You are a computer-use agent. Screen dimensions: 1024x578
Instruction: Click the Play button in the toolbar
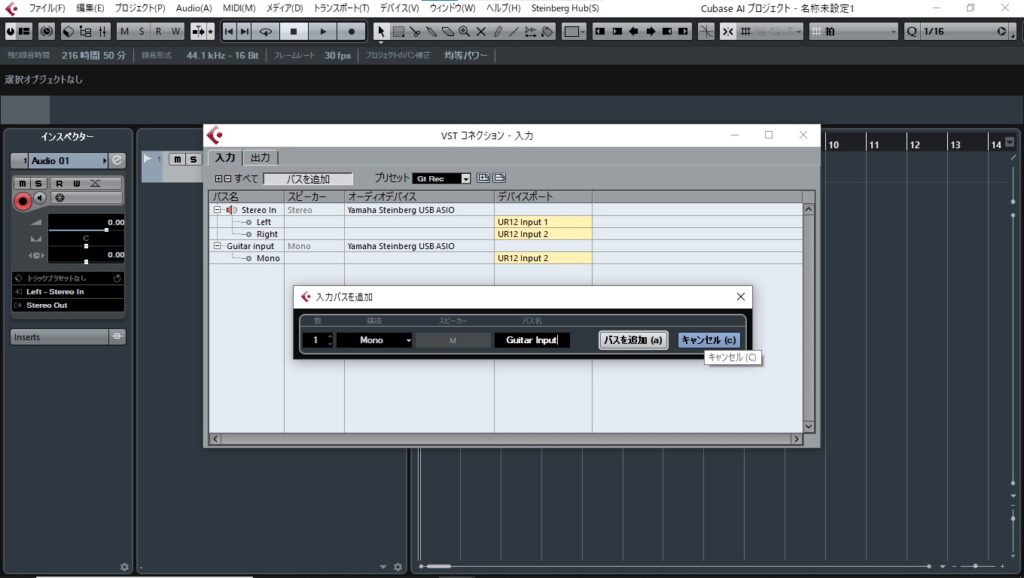[322, 31]
